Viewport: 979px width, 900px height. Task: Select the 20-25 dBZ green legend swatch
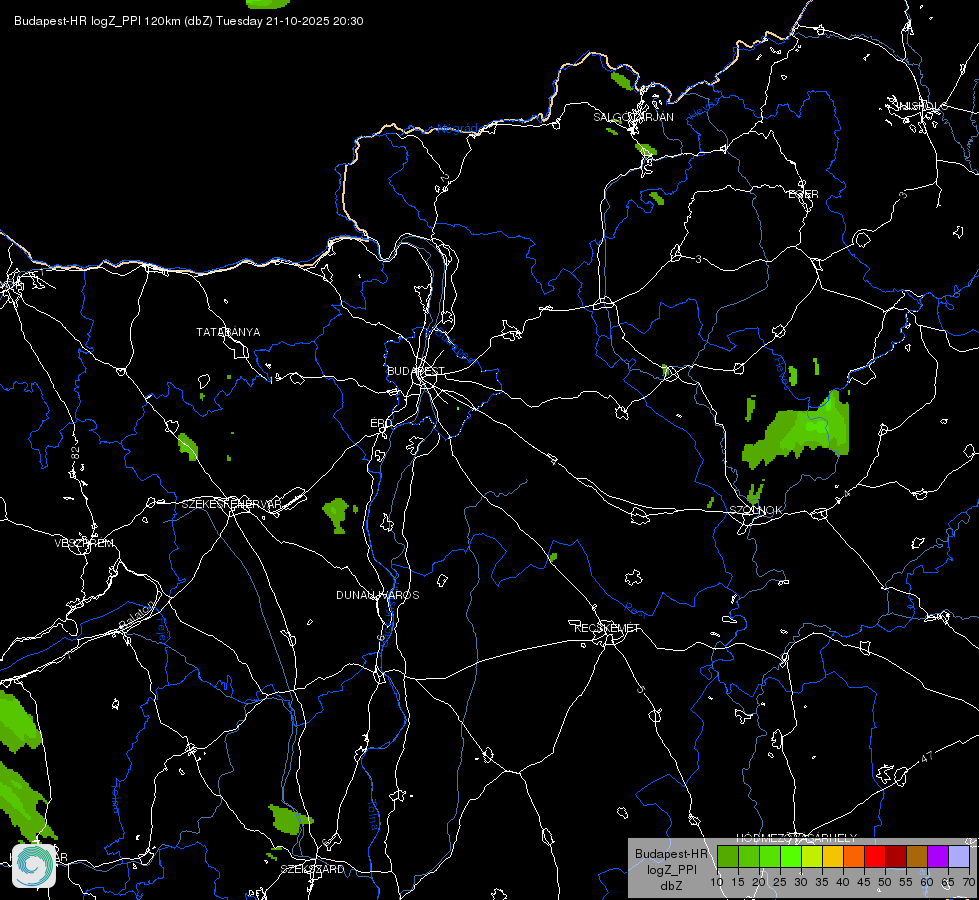point(770,856)
